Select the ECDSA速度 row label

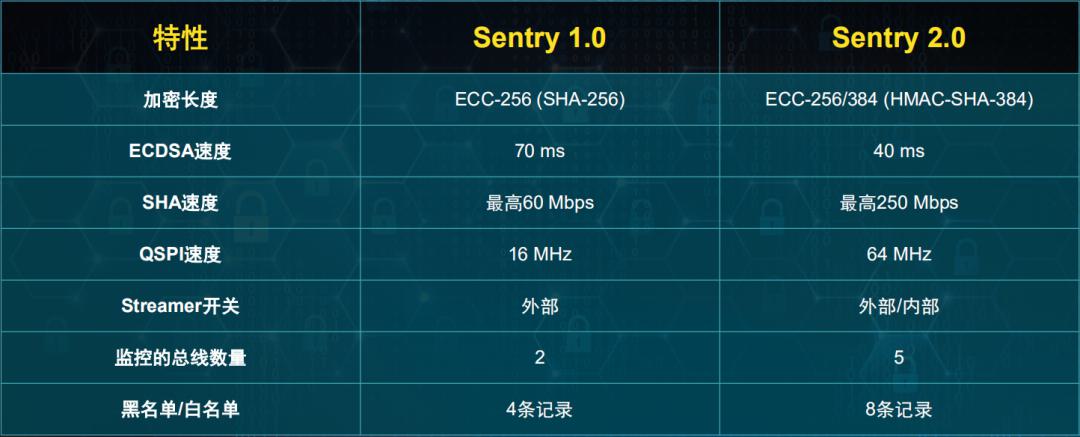pyautogui.click(x=180, y=152)
